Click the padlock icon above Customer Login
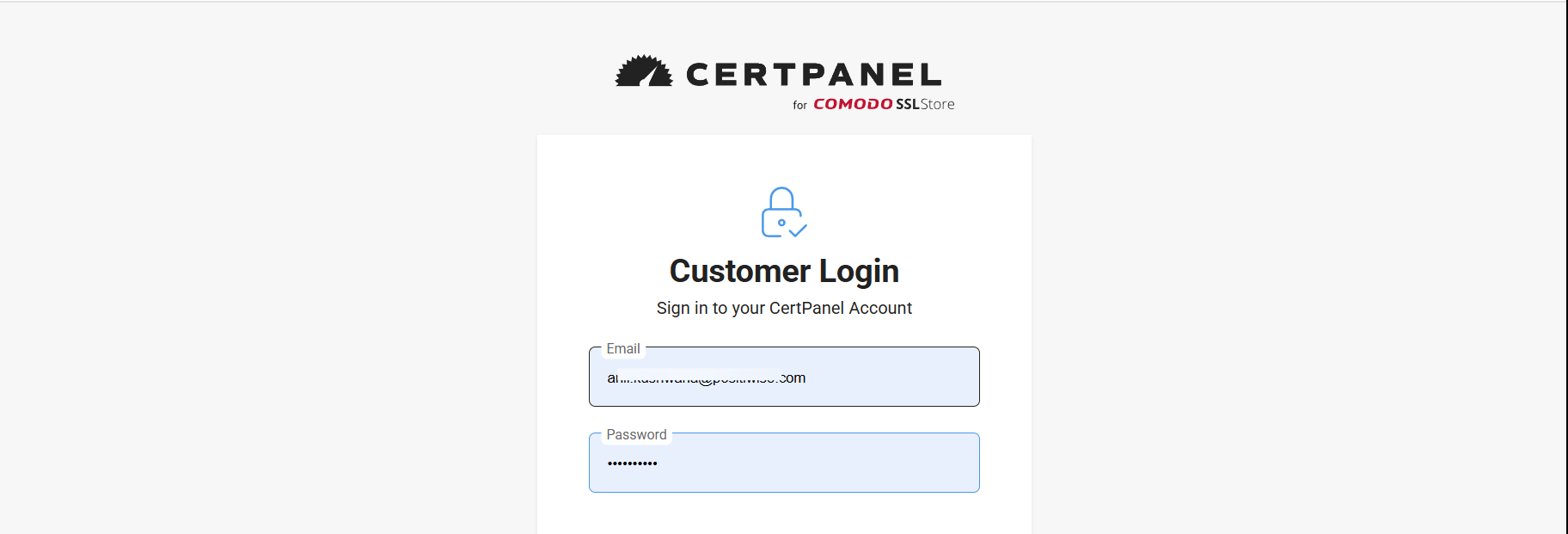 tap(782, 212)
